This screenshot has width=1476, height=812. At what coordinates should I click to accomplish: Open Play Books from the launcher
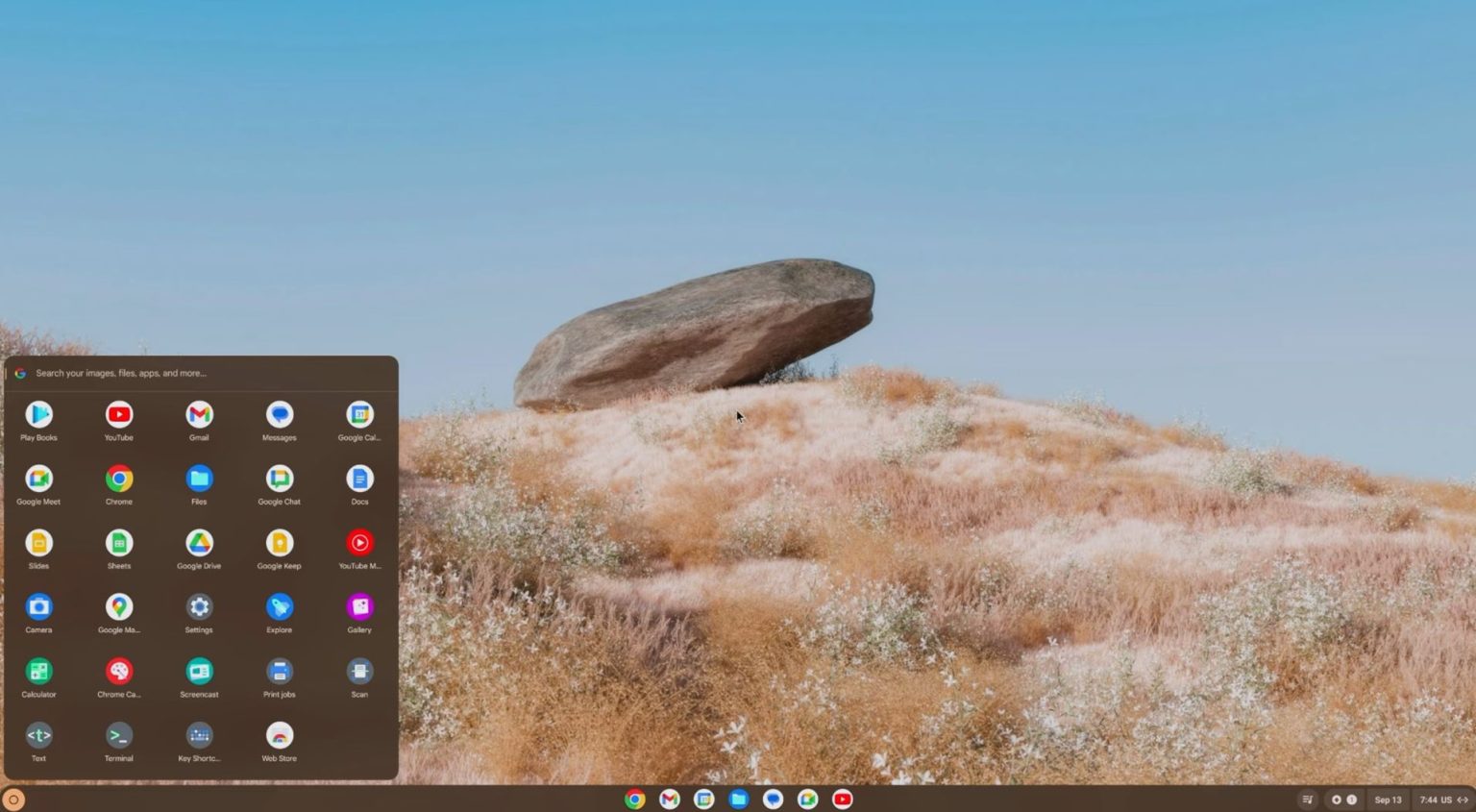(38, 413)
